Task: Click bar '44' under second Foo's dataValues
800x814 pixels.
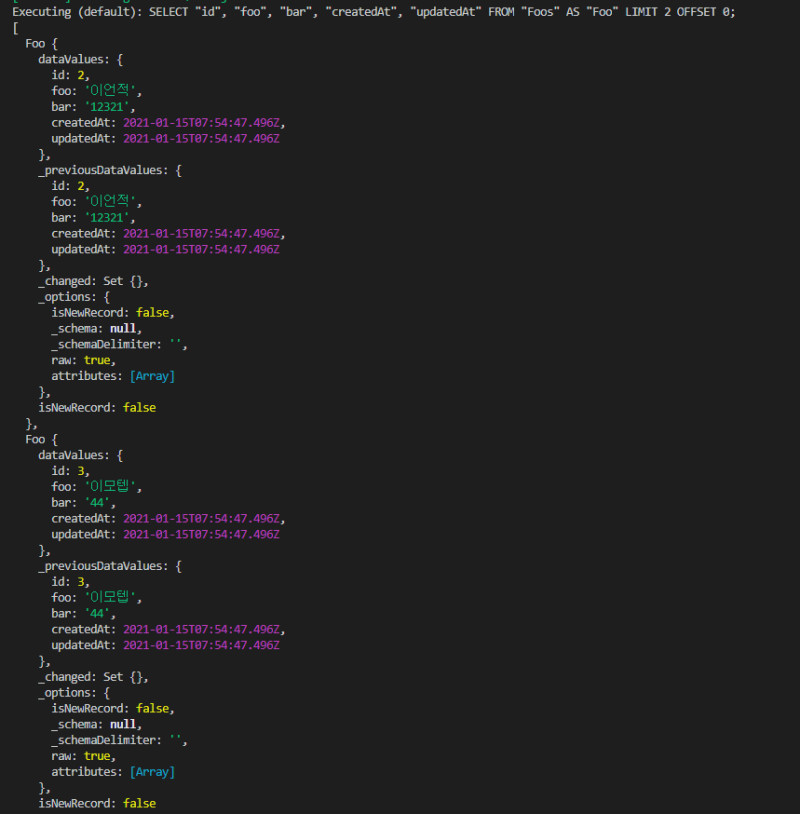Action: point(99,503)
